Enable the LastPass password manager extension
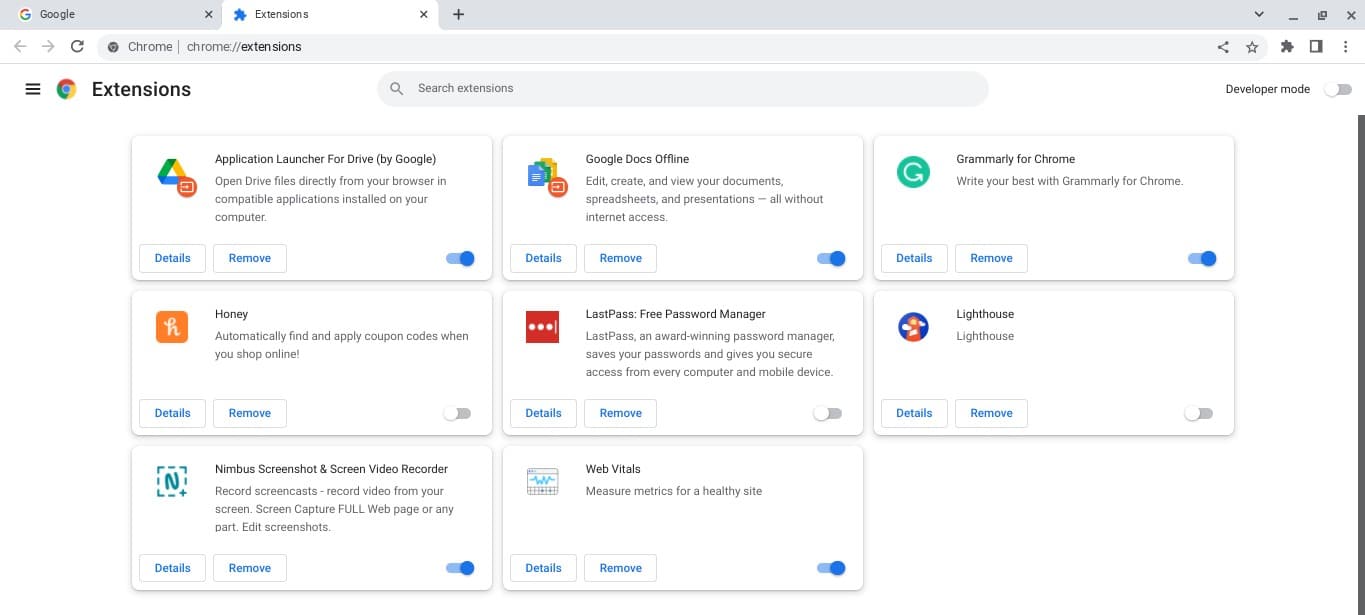The height and width of the screenshot is (615, 1365). (x=828, y=413)
